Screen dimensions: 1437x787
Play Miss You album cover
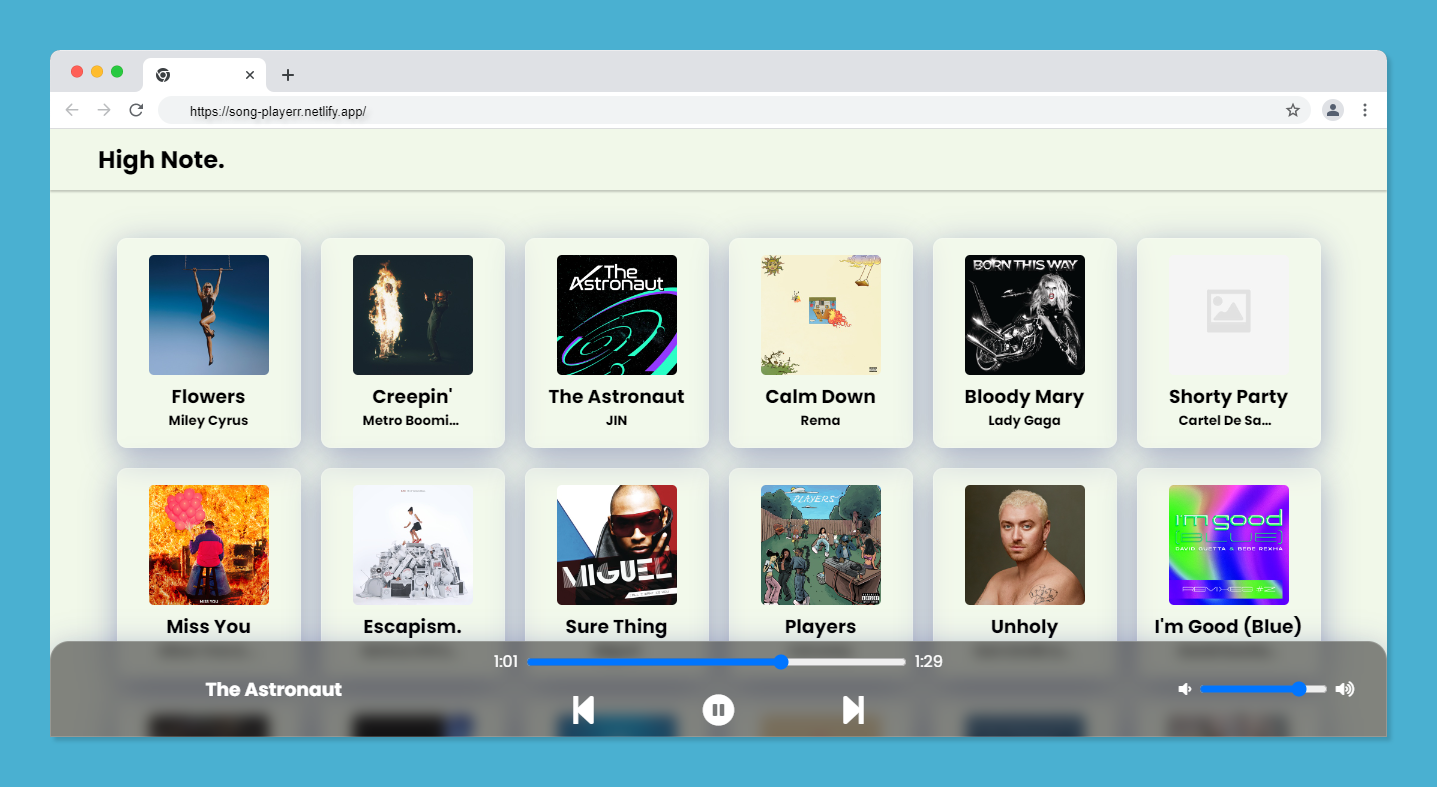click(209, 545)
